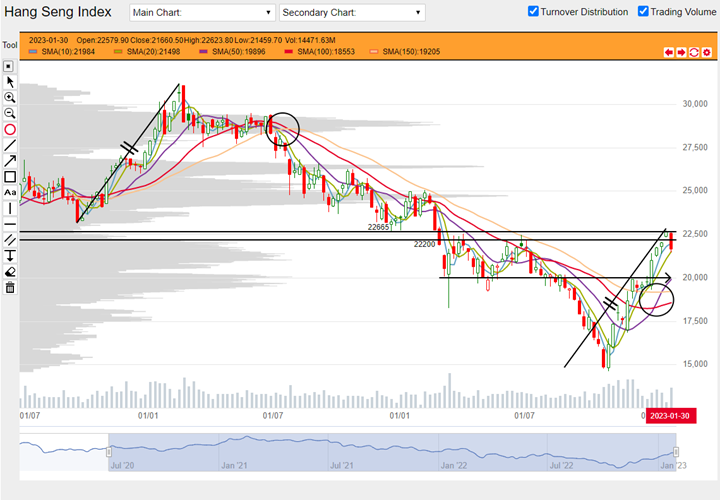Click the 2023-01-30 red date label
The image size is (720, 500).
(670, 416)
